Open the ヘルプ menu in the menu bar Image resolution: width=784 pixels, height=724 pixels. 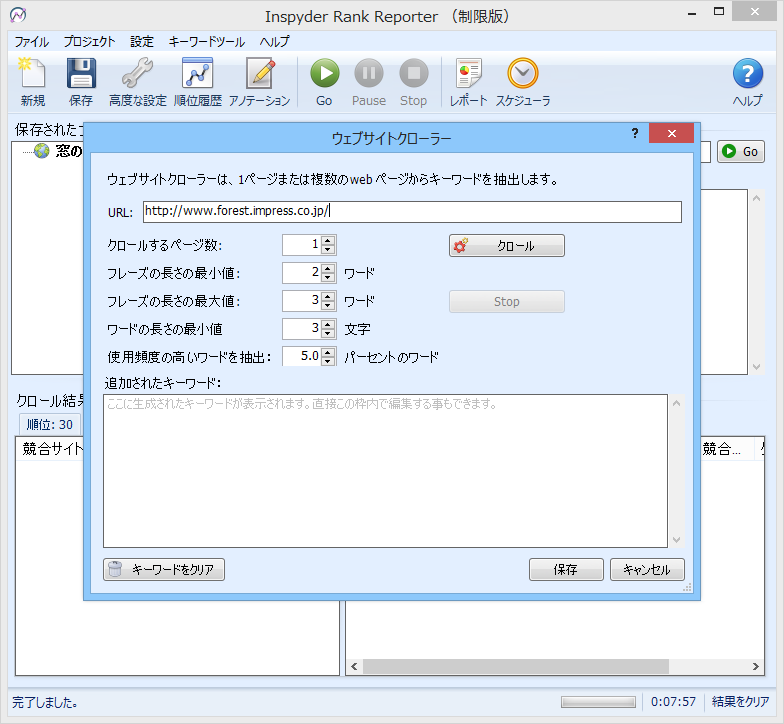click(274, 42)
